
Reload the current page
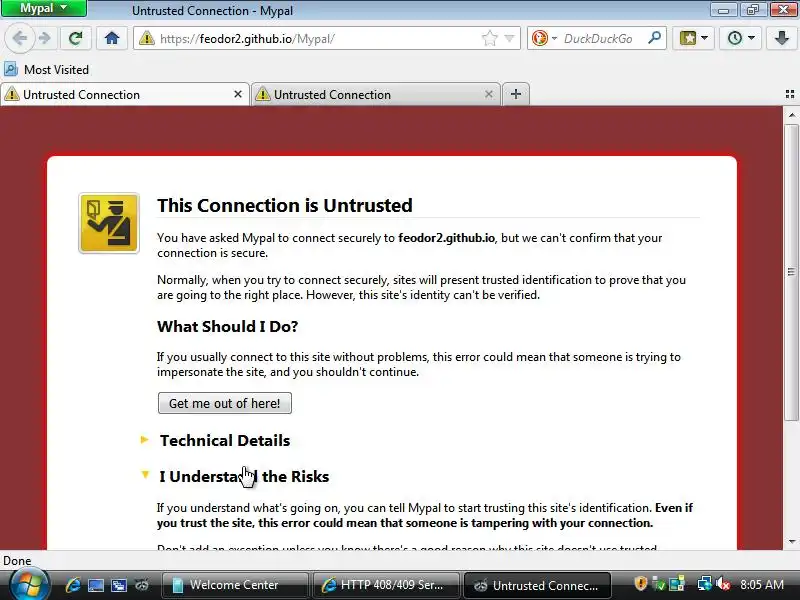(x=76, y=38)
